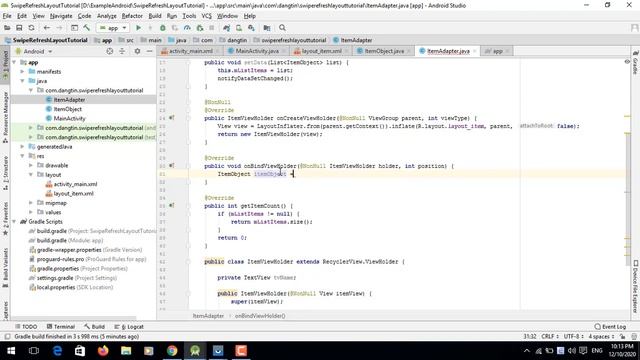Expand the manifests folder
The height and width of the screenshot is (360, 640).
pos(22,72)
